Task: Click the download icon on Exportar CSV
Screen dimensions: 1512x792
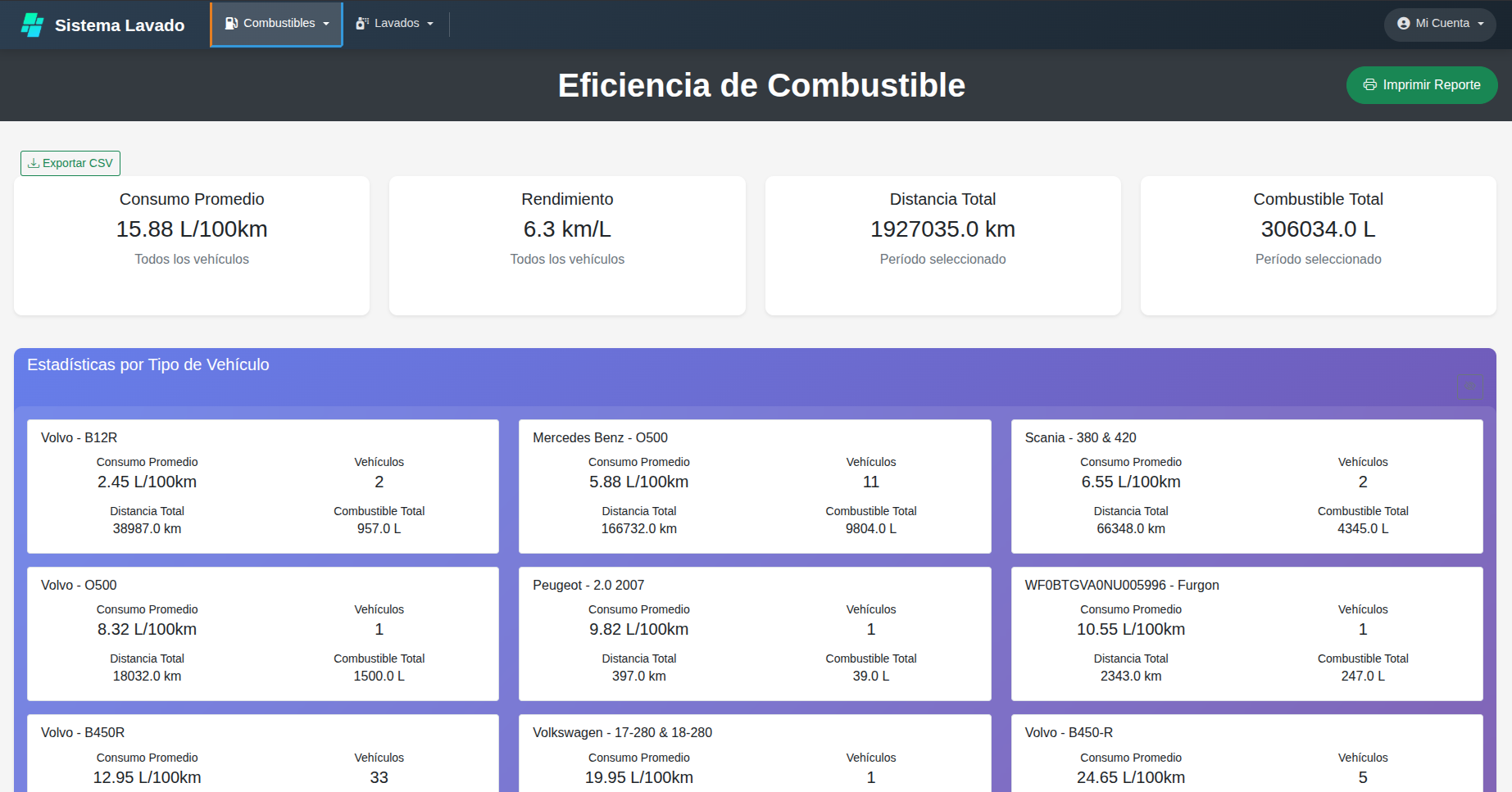Action: pyautogui.click(x=34, y=163)
